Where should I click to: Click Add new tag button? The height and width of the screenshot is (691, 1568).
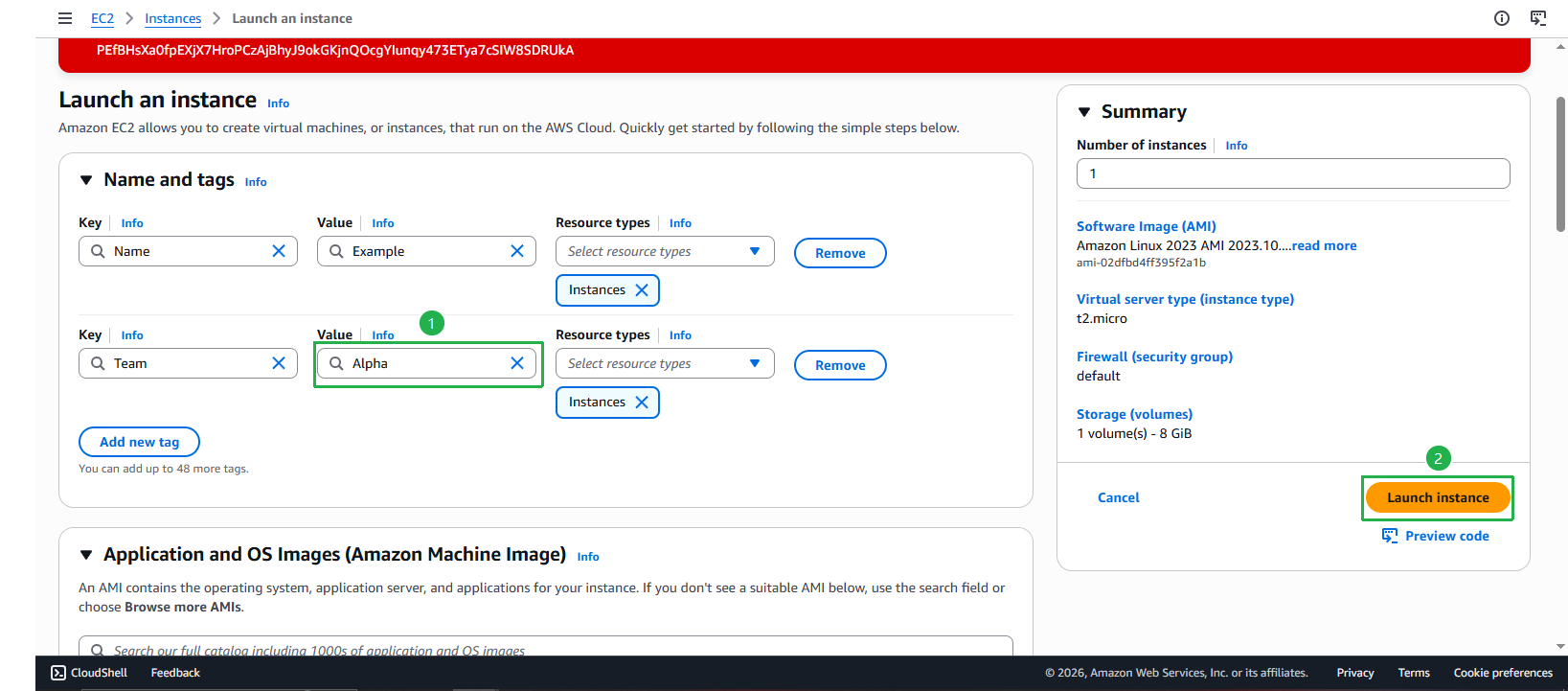coord(139,442)
